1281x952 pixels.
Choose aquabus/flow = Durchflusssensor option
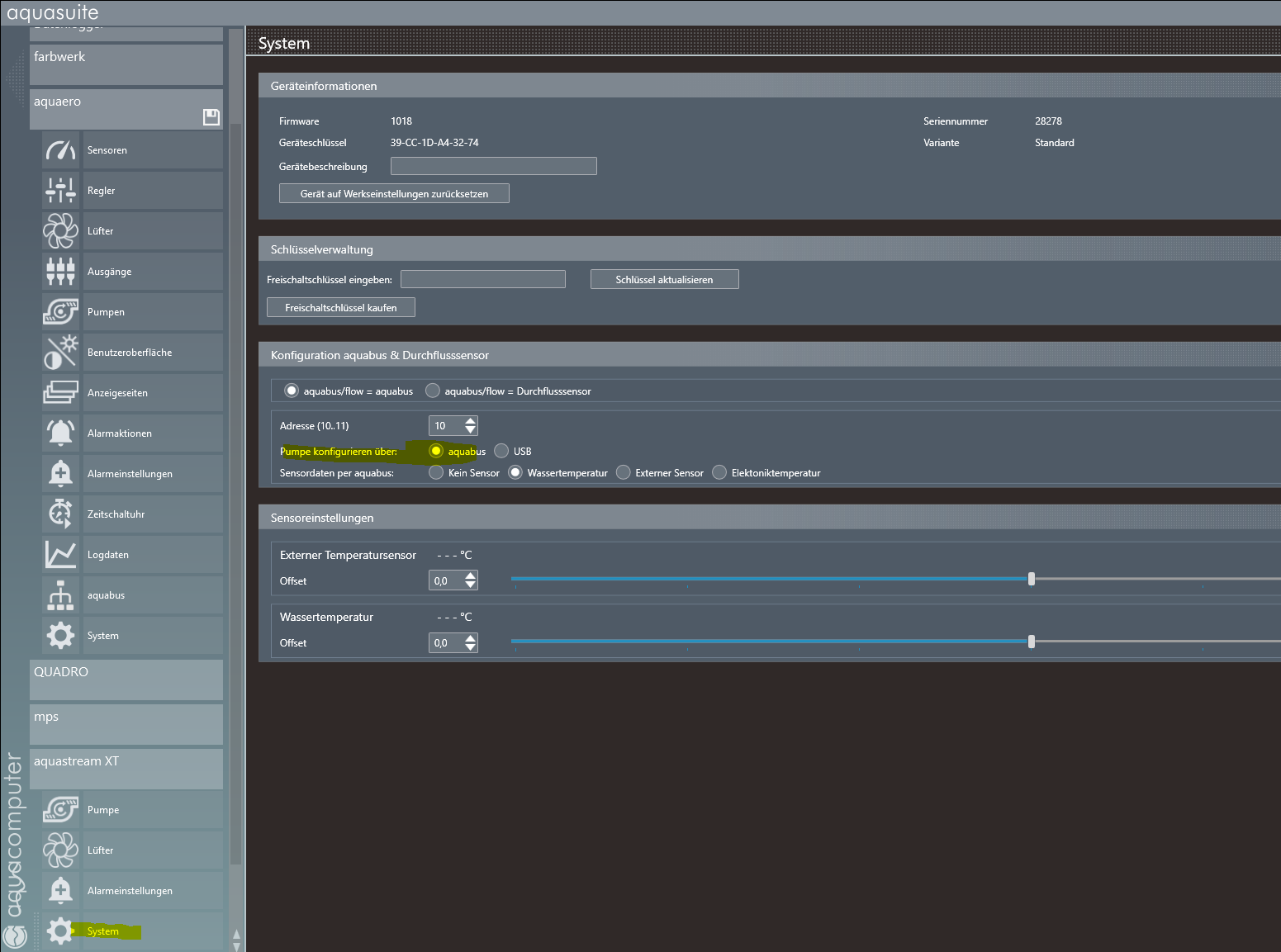click(432, 391)
